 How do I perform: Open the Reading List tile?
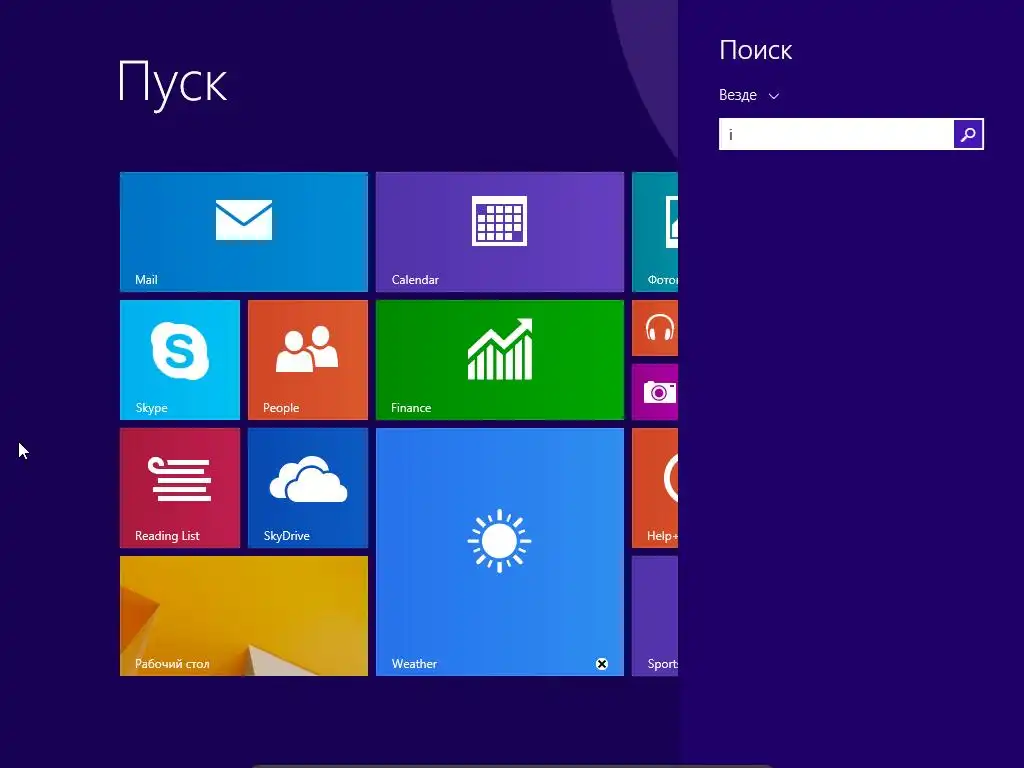point(180,488)
